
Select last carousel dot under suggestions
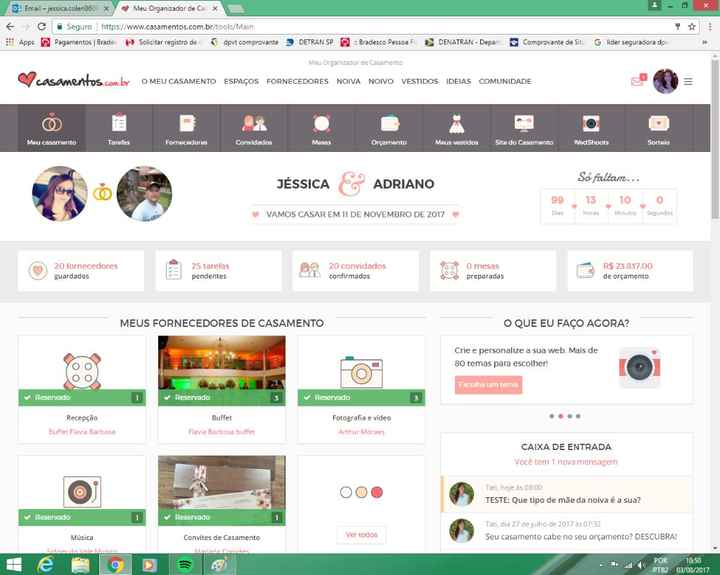[578, 416]
